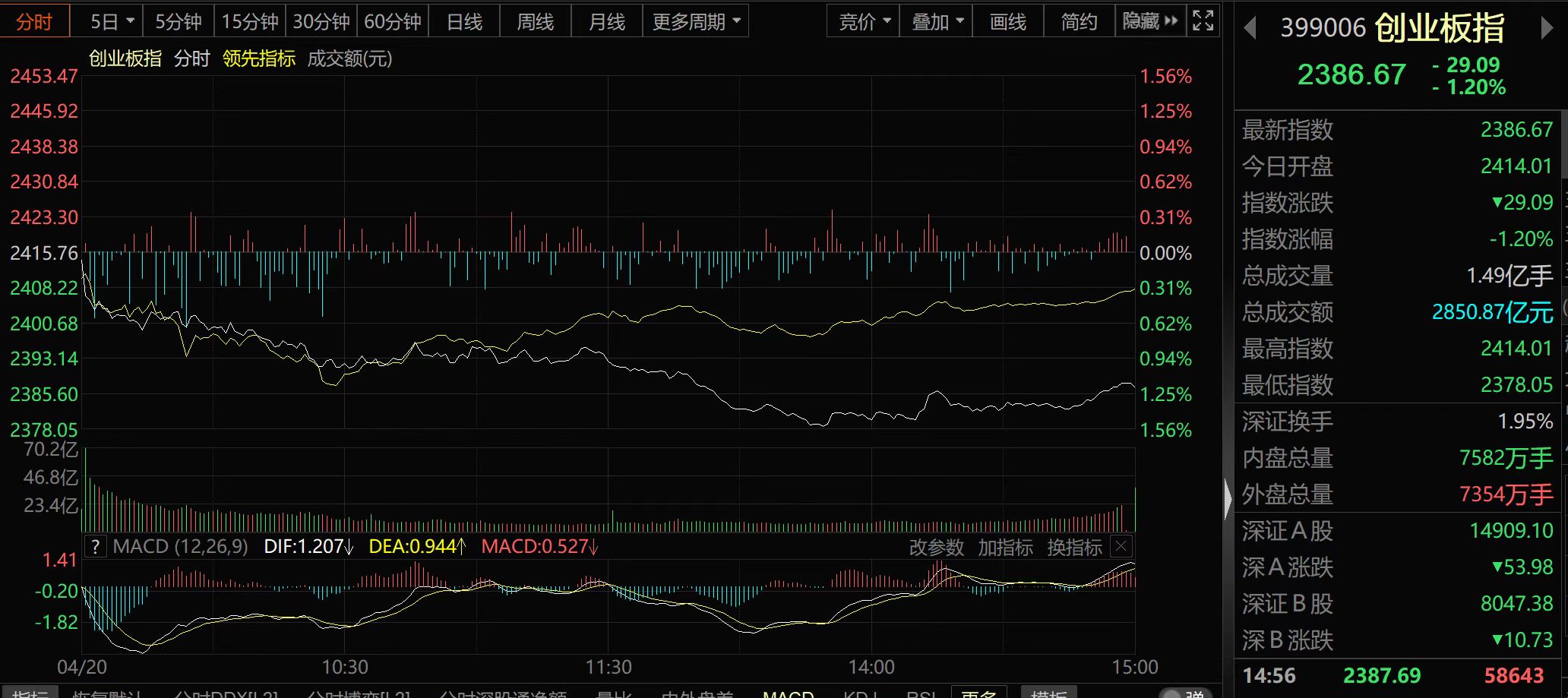This screenshot has width=1568, height=698.
Task: Go to next stock with right arrow
Action: tap(1547, 29)
